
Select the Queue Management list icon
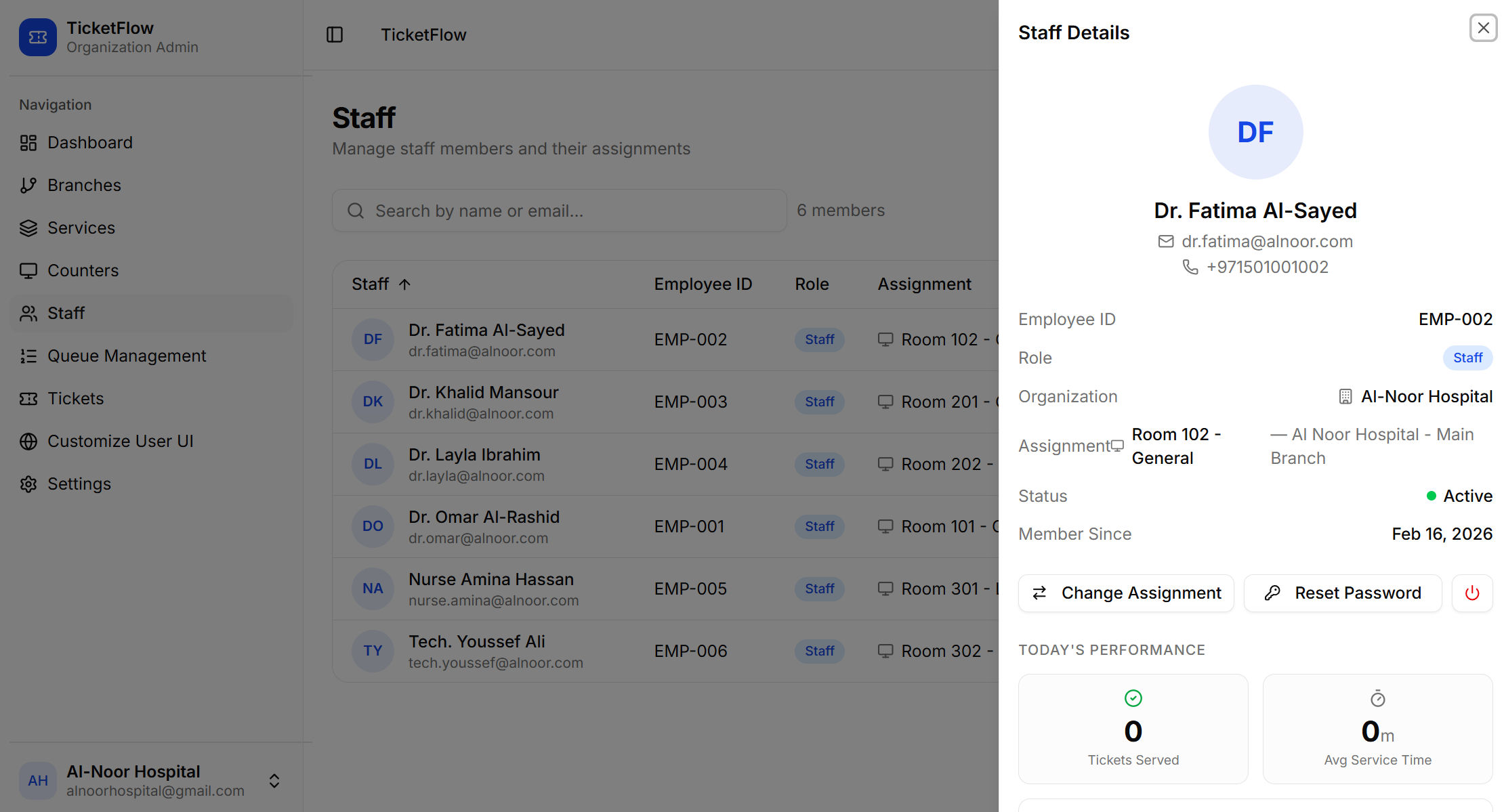28,356
